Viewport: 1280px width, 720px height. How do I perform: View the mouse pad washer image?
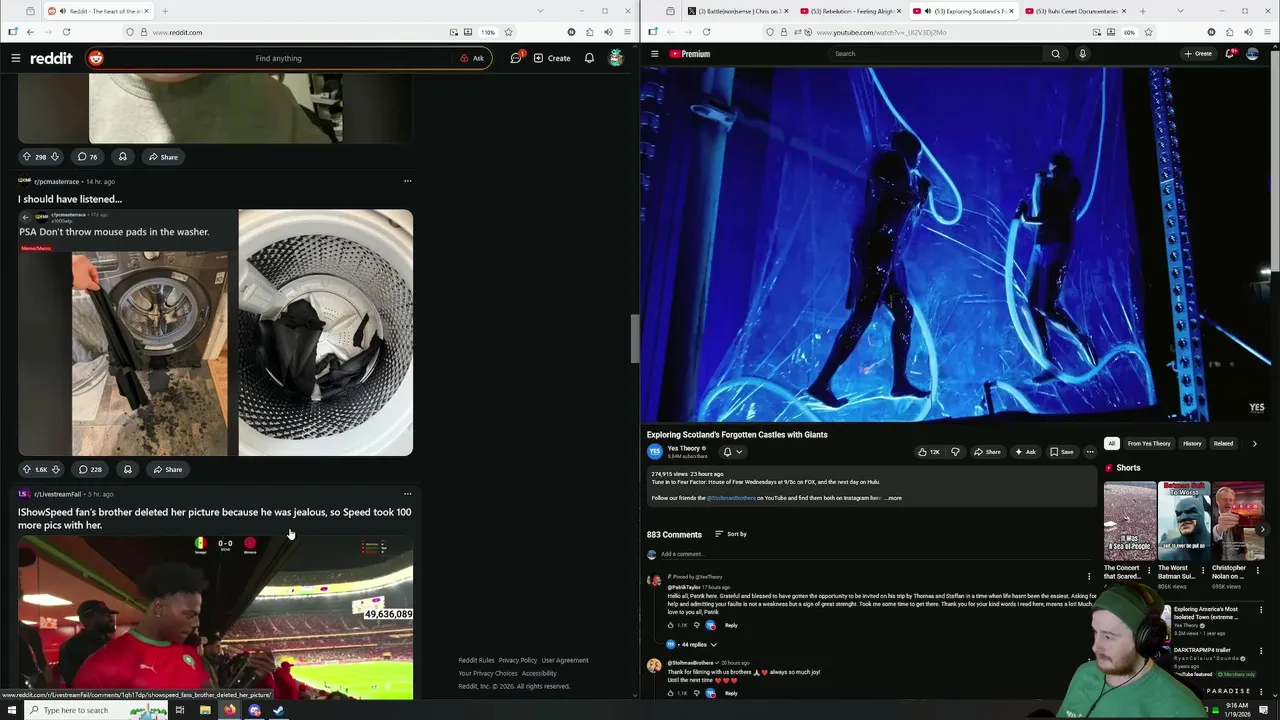point(215,332)
